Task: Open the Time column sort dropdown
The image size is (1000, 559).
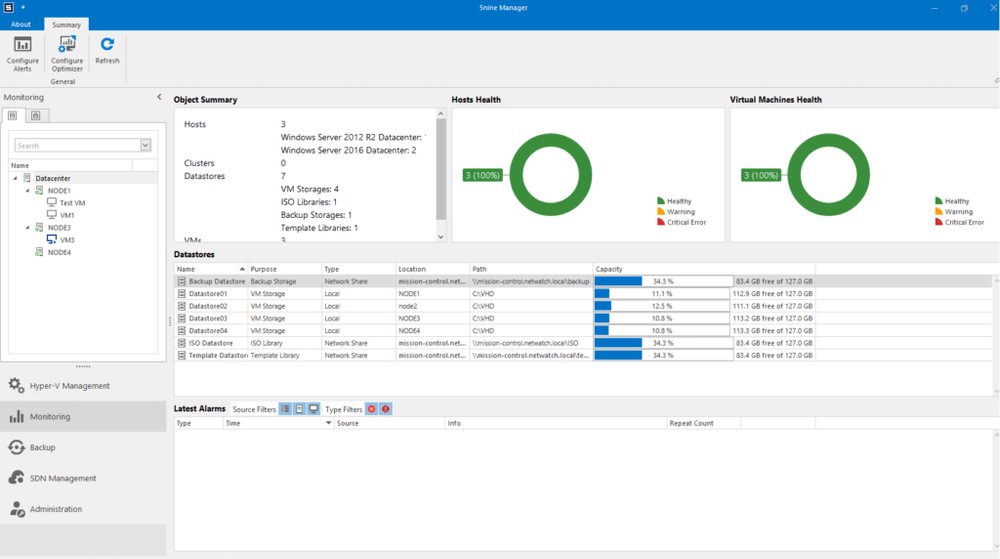Action: [328, 423]
